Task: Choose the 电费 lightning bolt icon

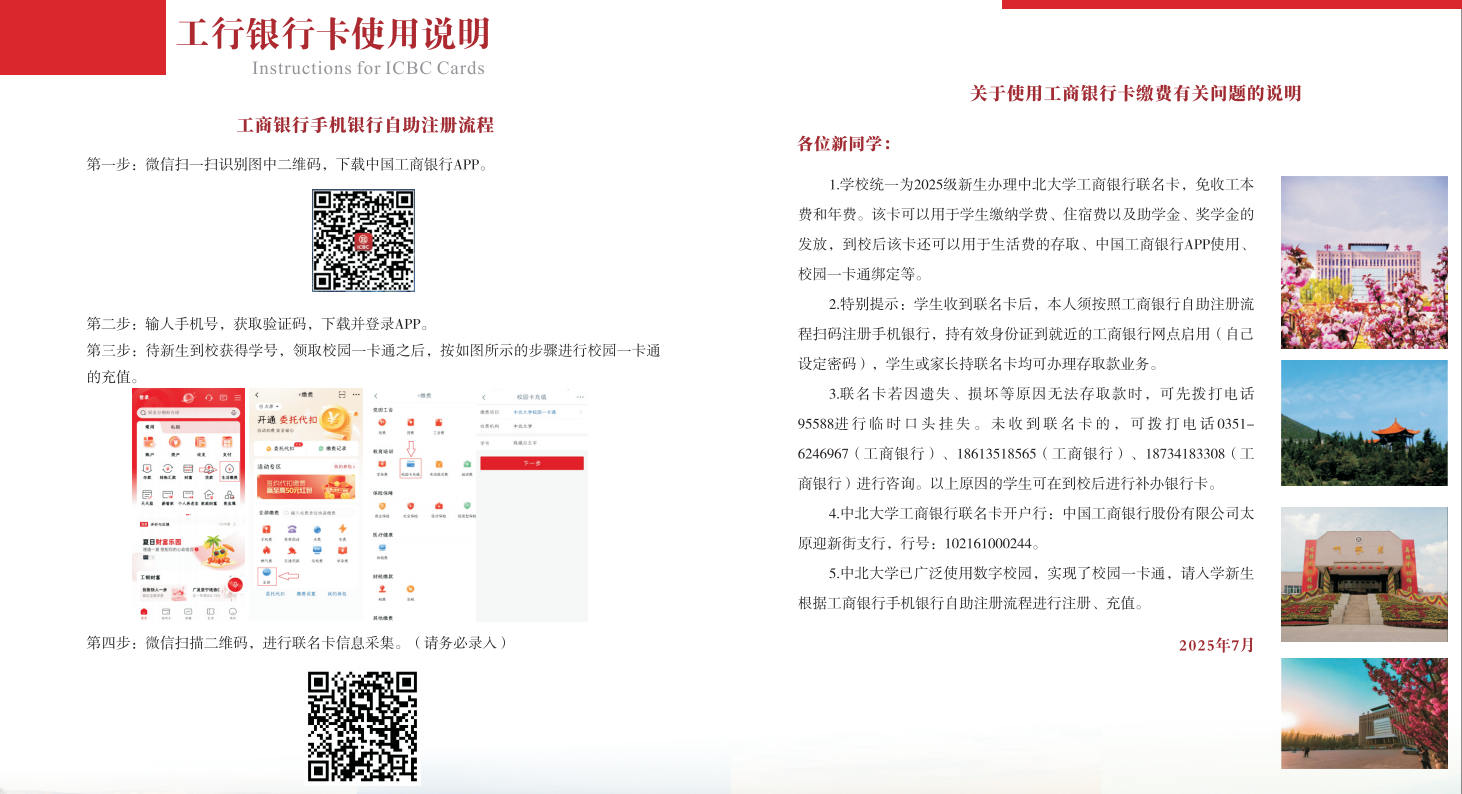Action: pyautogui.click(x=342, y=529)
